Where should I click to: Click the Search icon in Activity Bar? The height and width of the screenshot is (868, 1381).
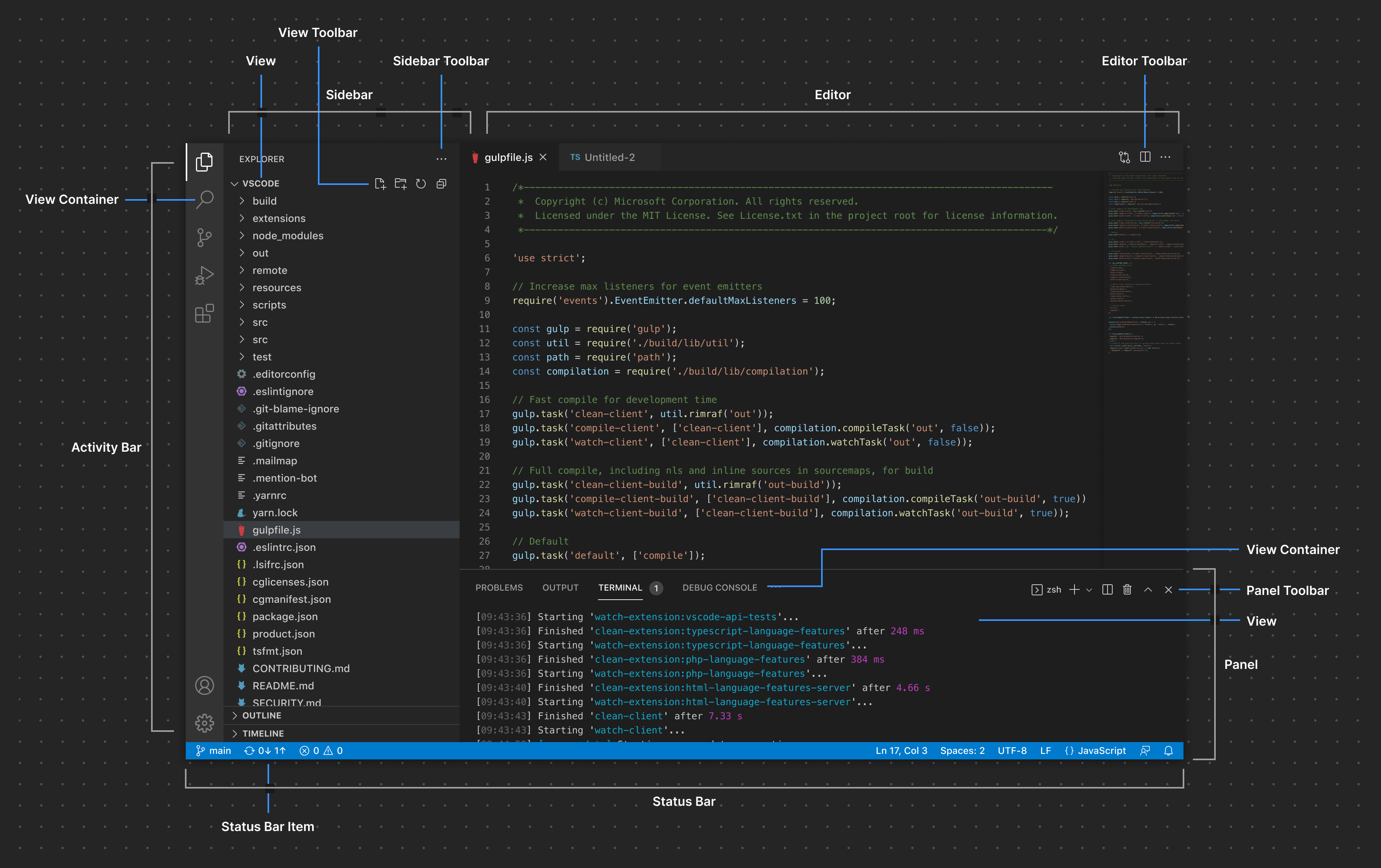[x=205, y=199]
